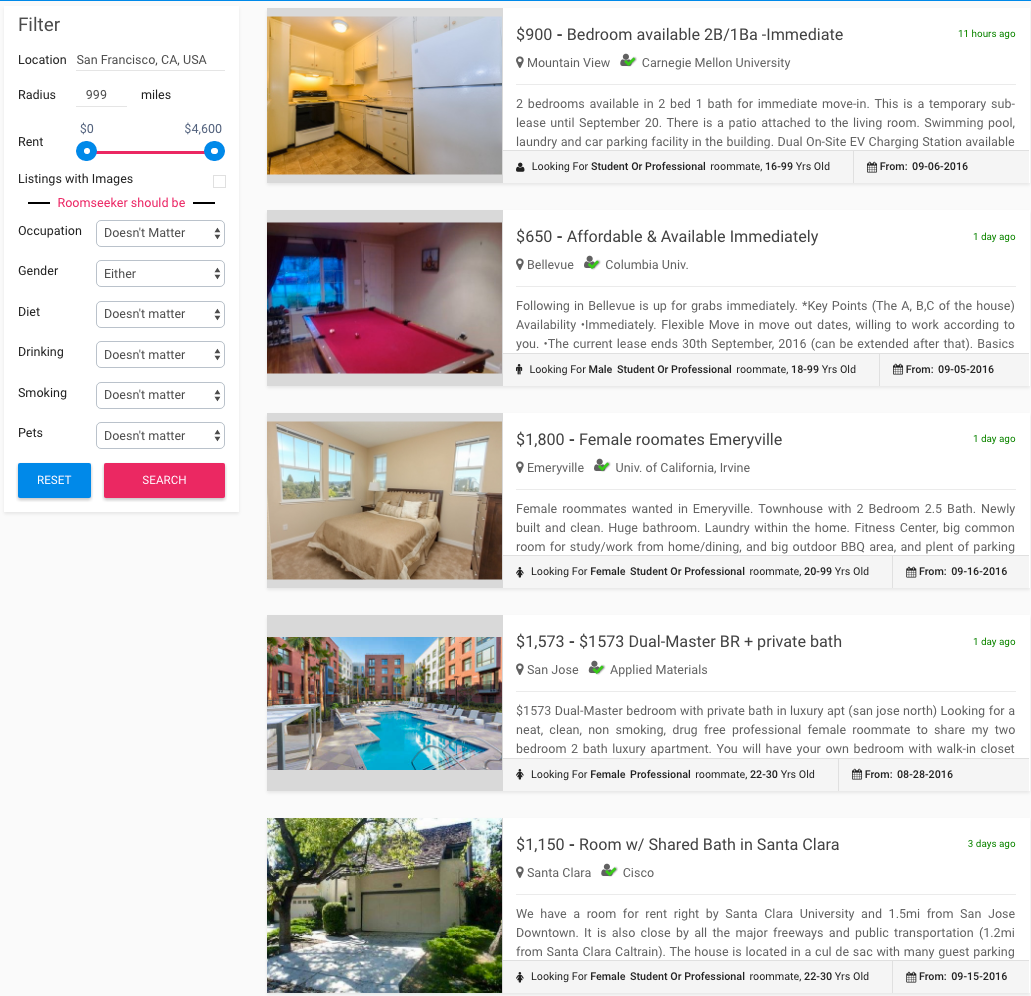
Task: Open the $1,800 Female roomates Emeryville listing title
Action: [x=649, y=439]
